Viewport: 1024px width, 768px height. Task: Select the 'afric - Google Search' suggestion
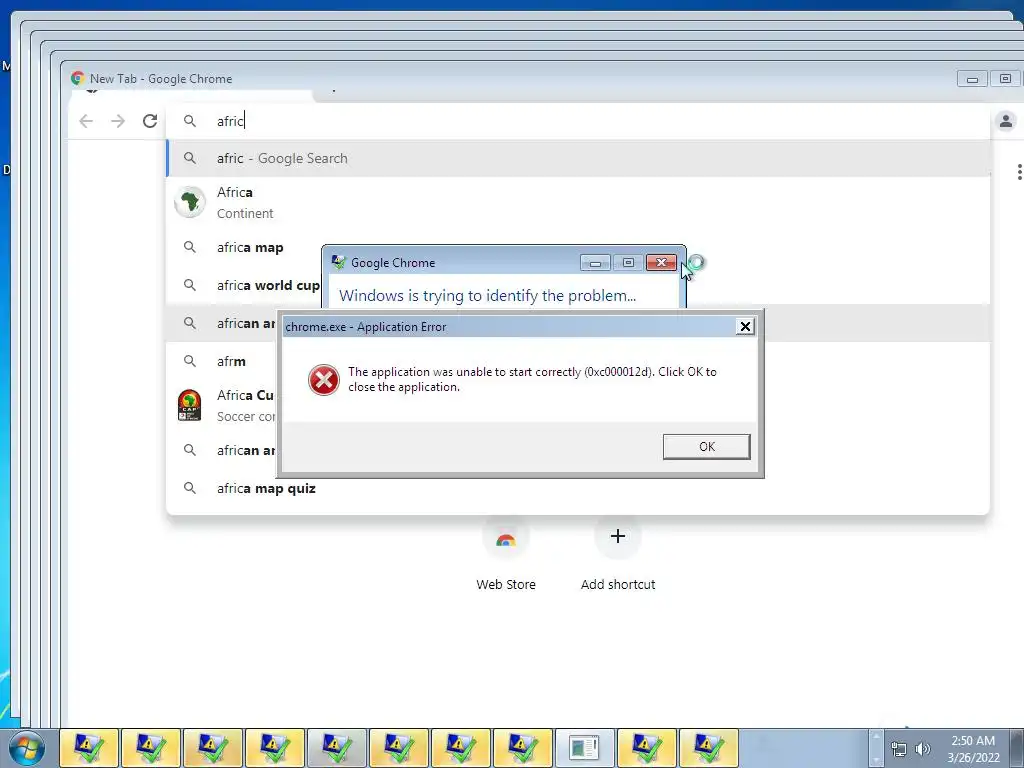pyautogui.click(x=578, y=158)
